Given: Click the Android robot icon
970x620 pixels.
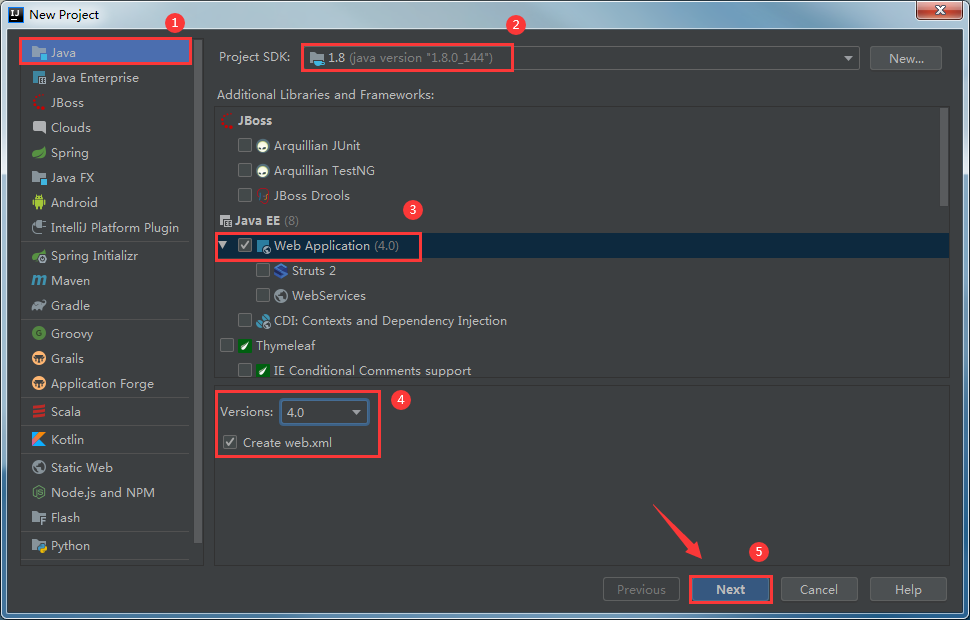Looking at the screenshot, I should click(x=39, y=202).
